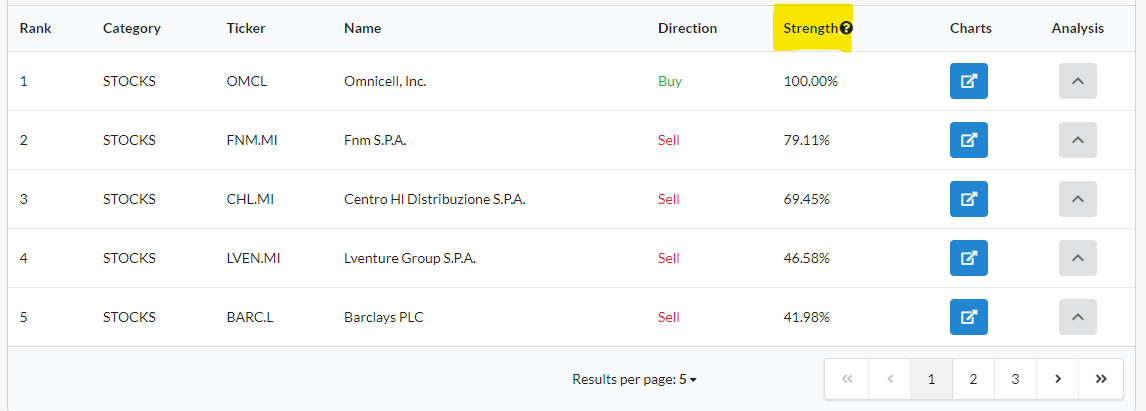1146x411 pixels.
Task: Click the Strength help question-mark icon
Action: (846, 28)
